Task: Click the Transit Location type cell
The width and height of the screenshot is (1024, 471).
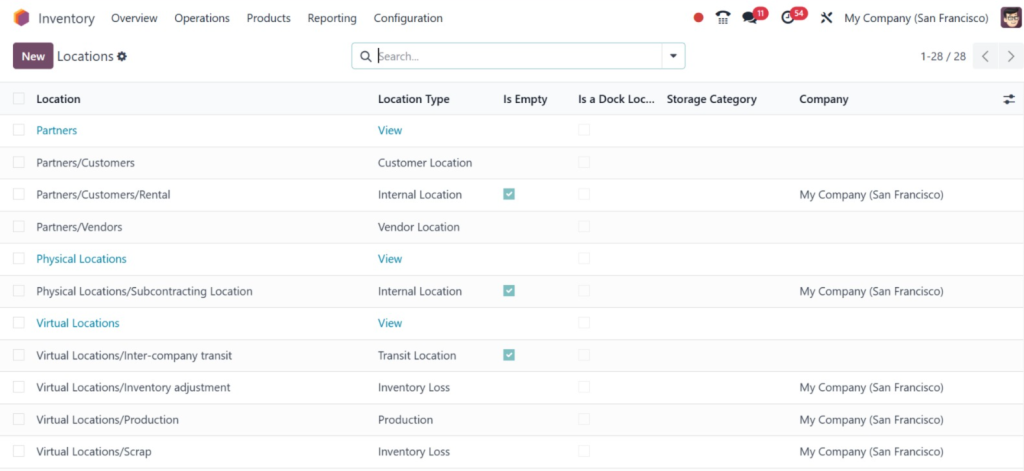Action: (x=417, y=356)
